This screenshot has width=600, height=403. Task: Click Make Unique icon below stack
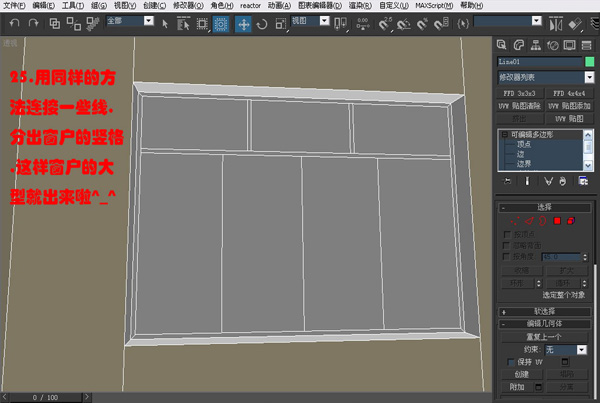coord(548,181)
